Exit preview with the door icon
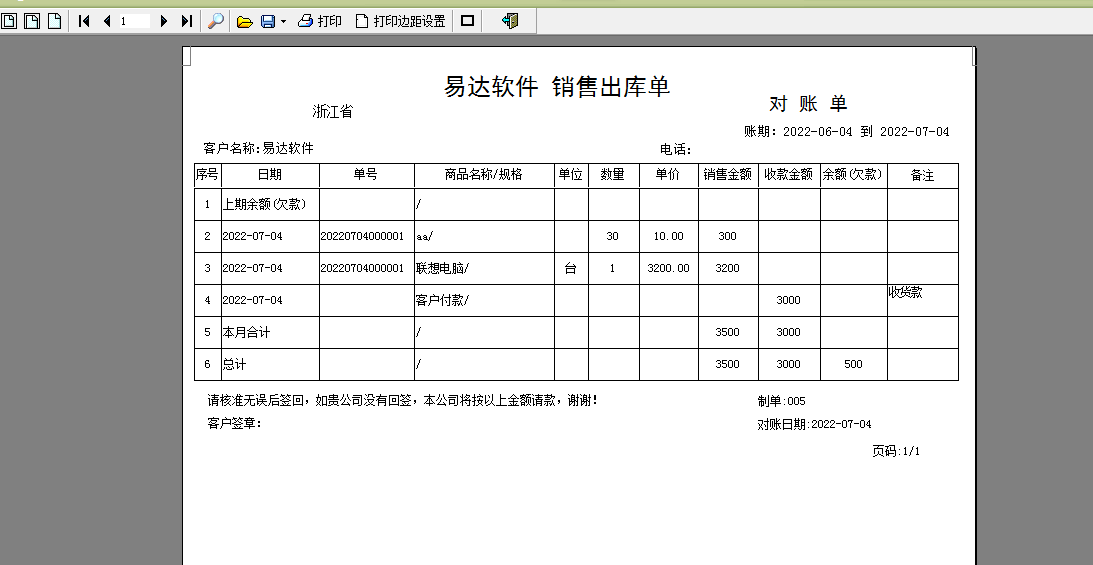 coord(510,21)
